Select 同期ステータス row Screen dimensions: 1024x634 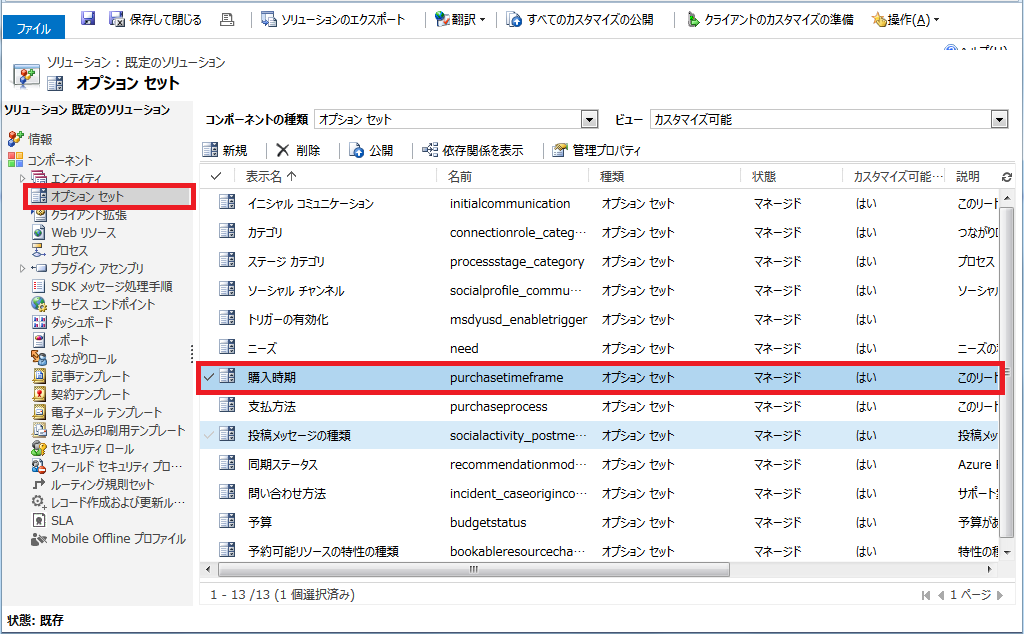pos(600,464)
